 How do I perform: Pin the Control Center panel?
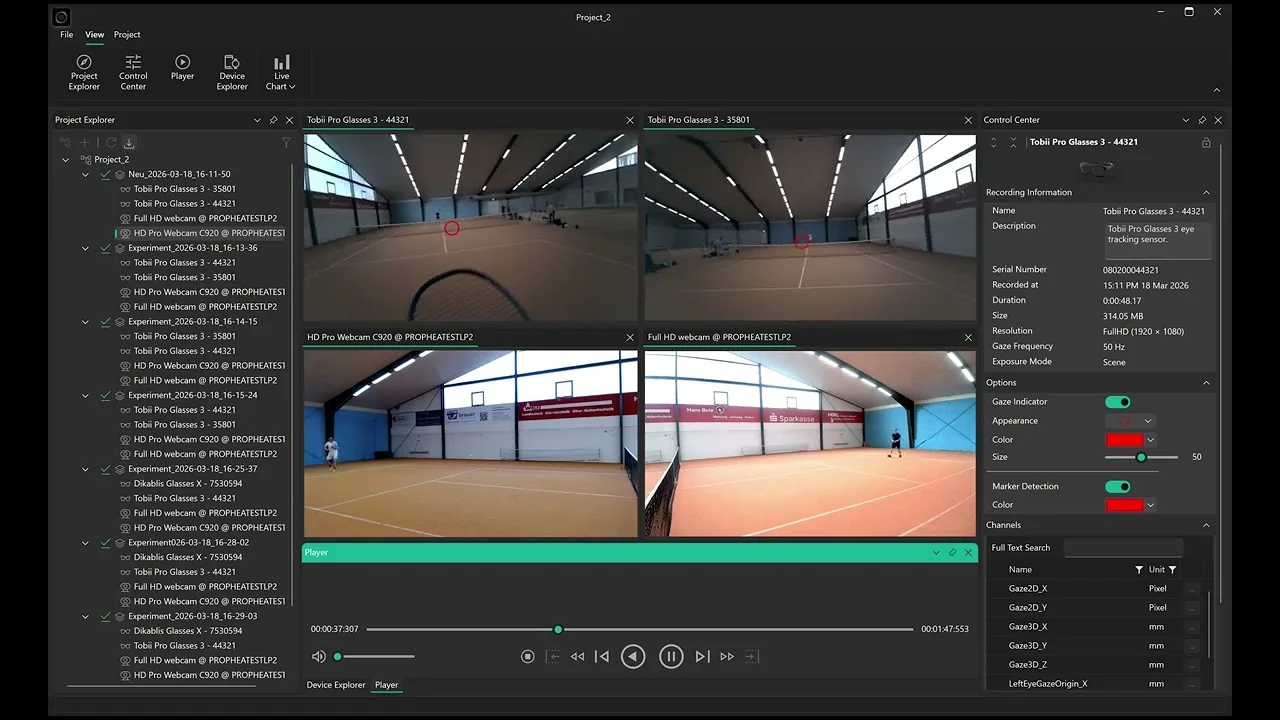pyautogui.click(x=1202, y=120)
